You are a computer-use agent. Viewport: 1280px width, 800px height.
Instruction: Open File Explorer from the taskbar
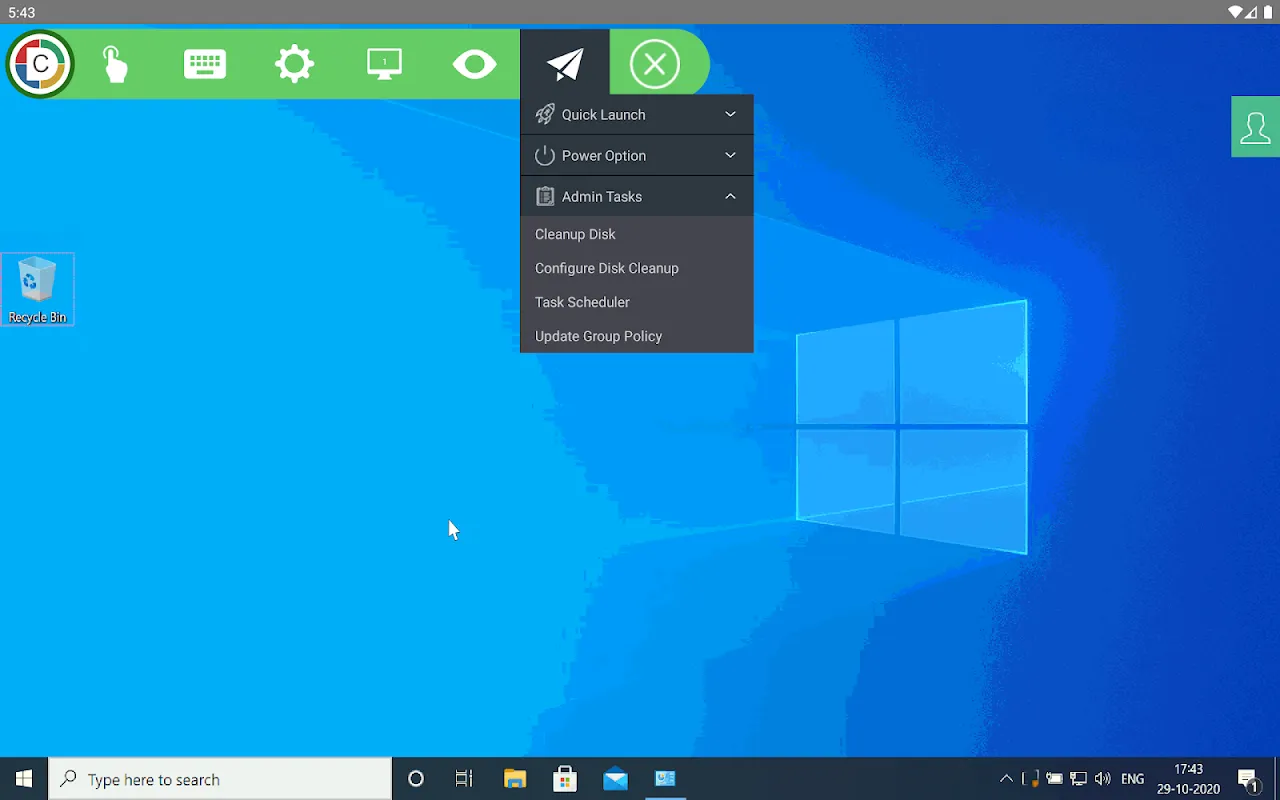(x=515, y=779)
